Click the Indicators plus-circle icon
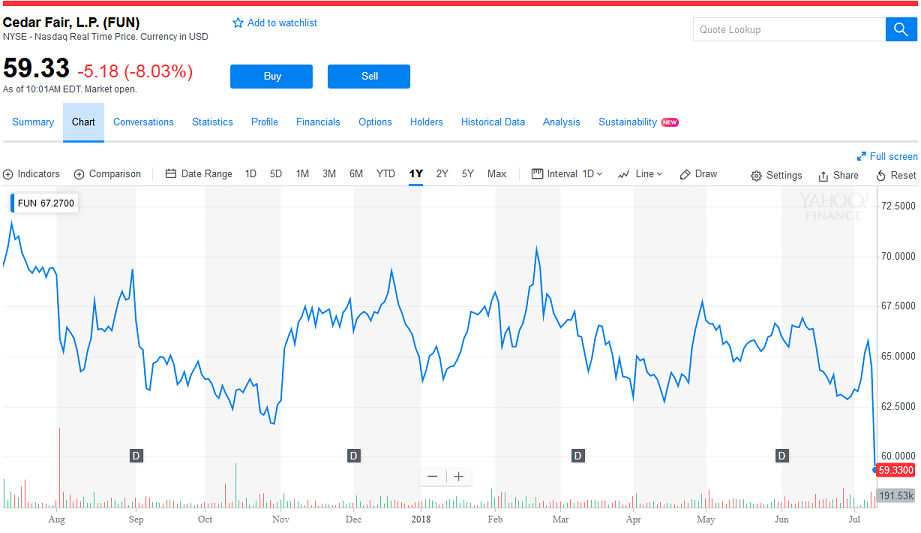 (x=8, y=175)
